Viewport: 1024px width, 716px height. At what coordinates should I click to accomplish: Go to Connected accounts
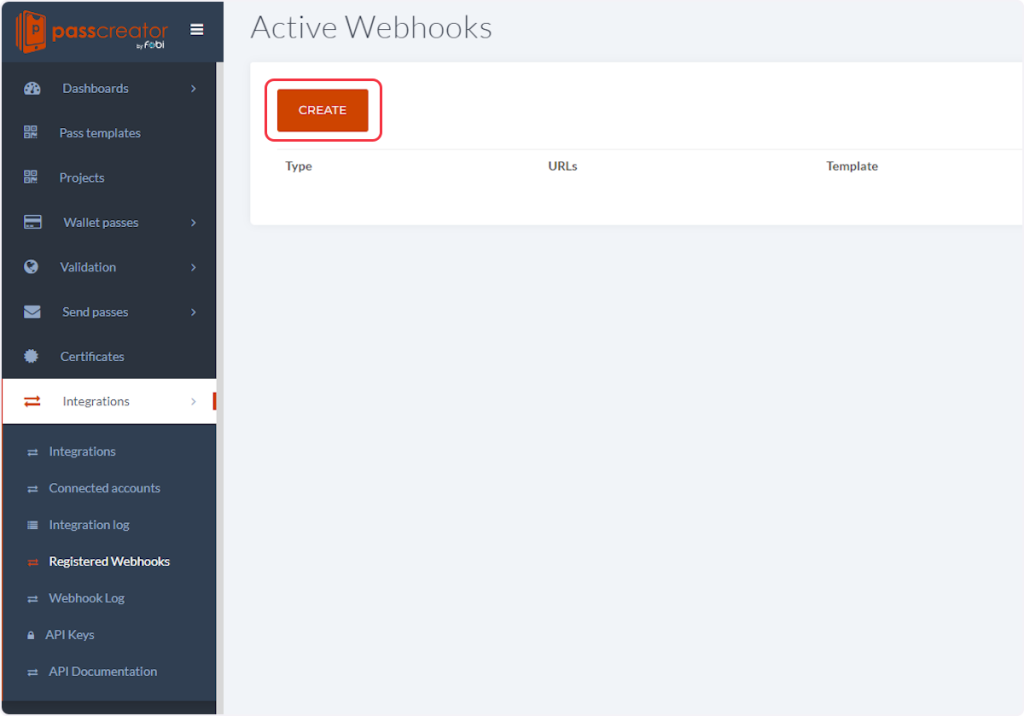coord(104,489)
